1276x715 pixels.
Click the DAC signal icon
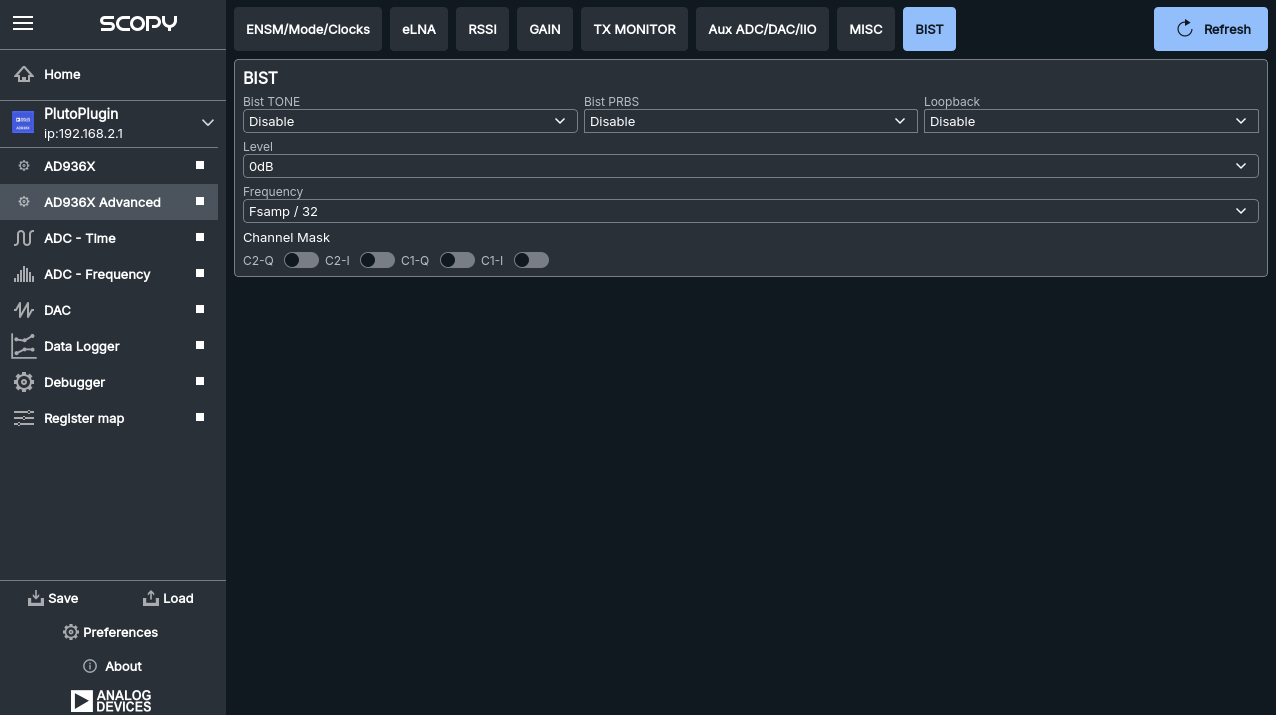tap(24, 310)
